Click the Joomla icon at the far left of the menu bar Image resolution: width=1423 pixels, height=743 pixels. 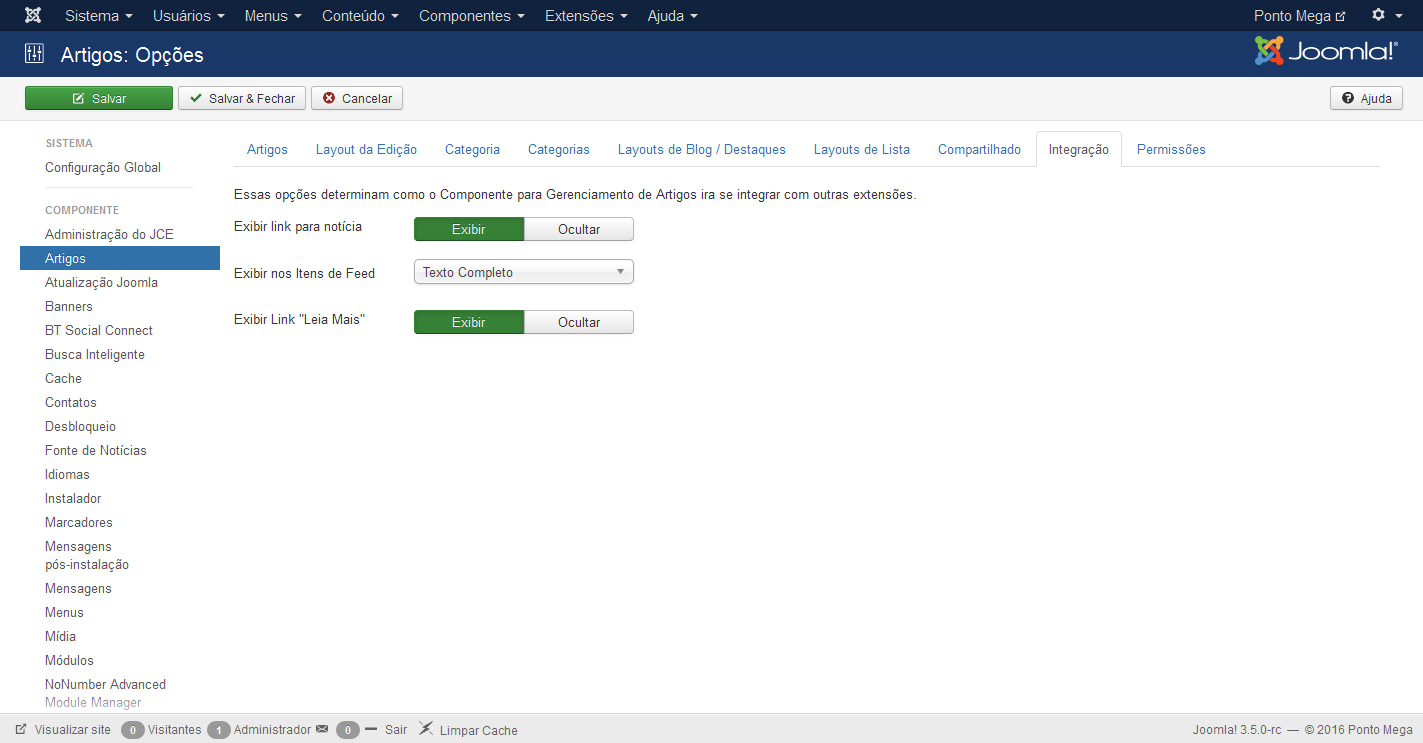[x=33, y=15]
